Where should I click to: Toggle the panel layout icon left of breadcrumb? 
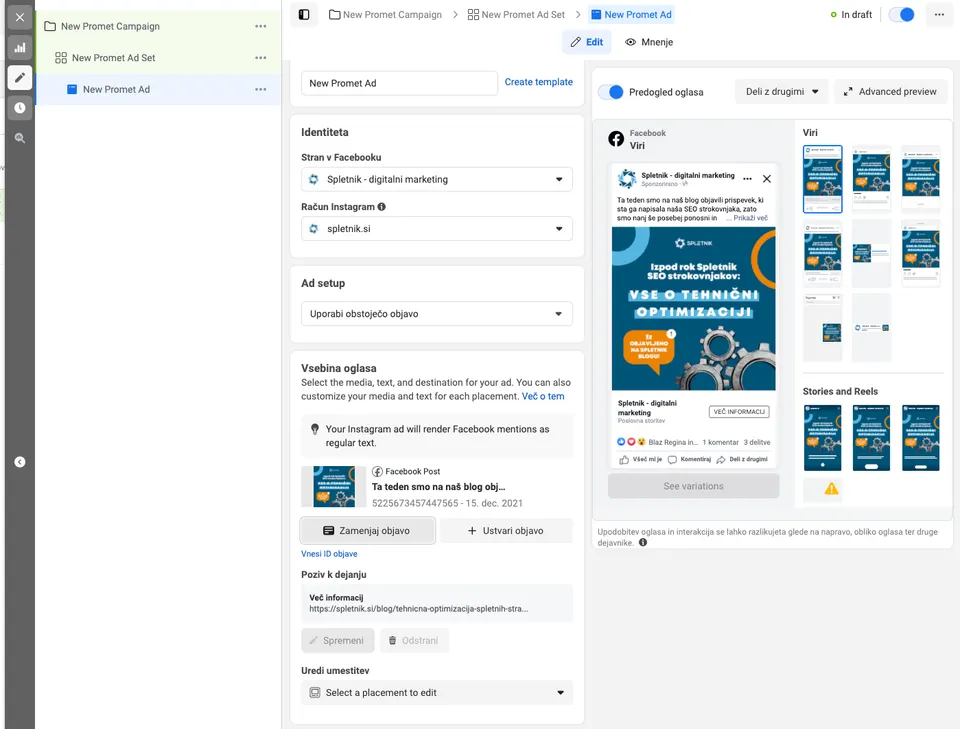tap(304, 15)
